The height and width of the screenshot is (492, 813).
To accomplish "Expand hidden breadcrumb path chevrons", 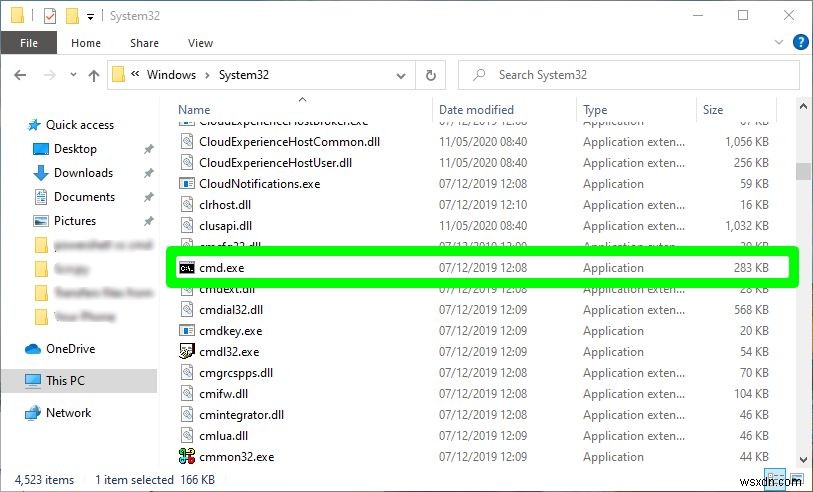I will (135, 74).
